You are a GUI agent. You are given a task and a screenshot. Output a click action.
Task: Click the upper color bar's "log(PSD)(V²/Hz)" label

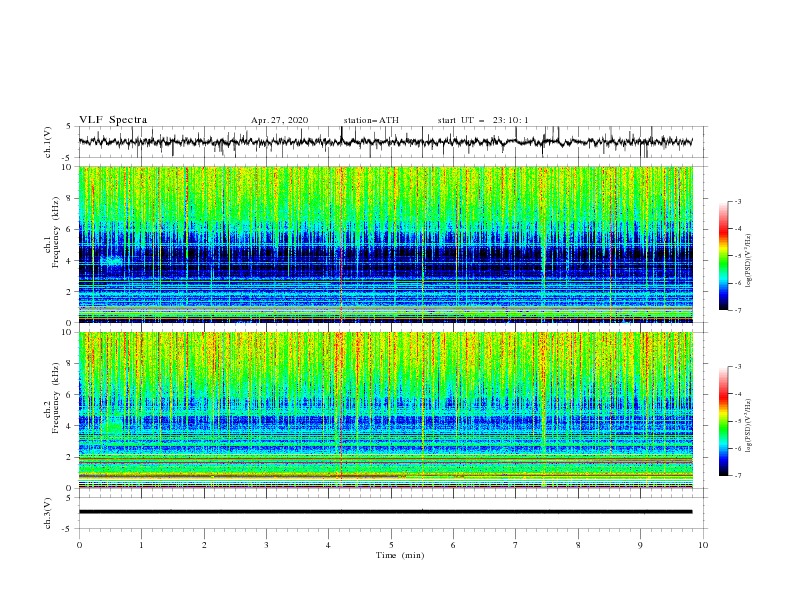coord(749,261)
